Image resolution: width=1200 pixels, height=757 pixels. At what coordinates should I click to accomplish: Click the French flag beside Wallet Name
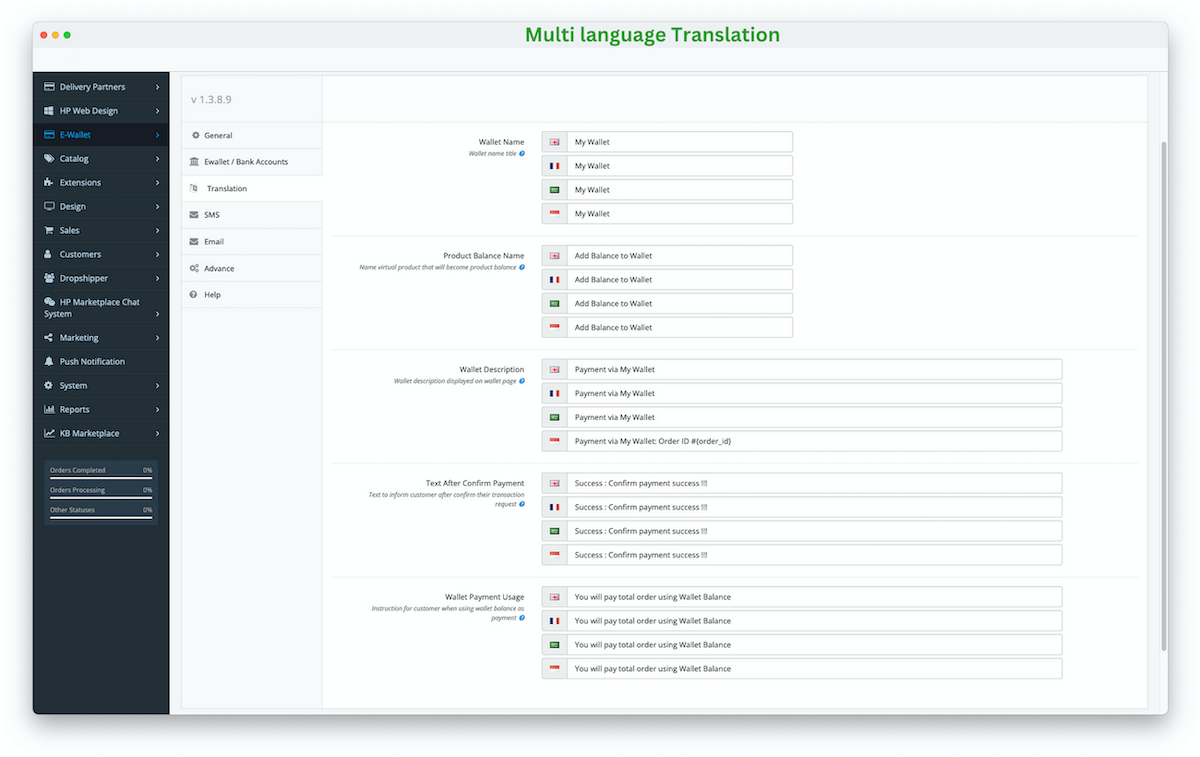point(554,165)
